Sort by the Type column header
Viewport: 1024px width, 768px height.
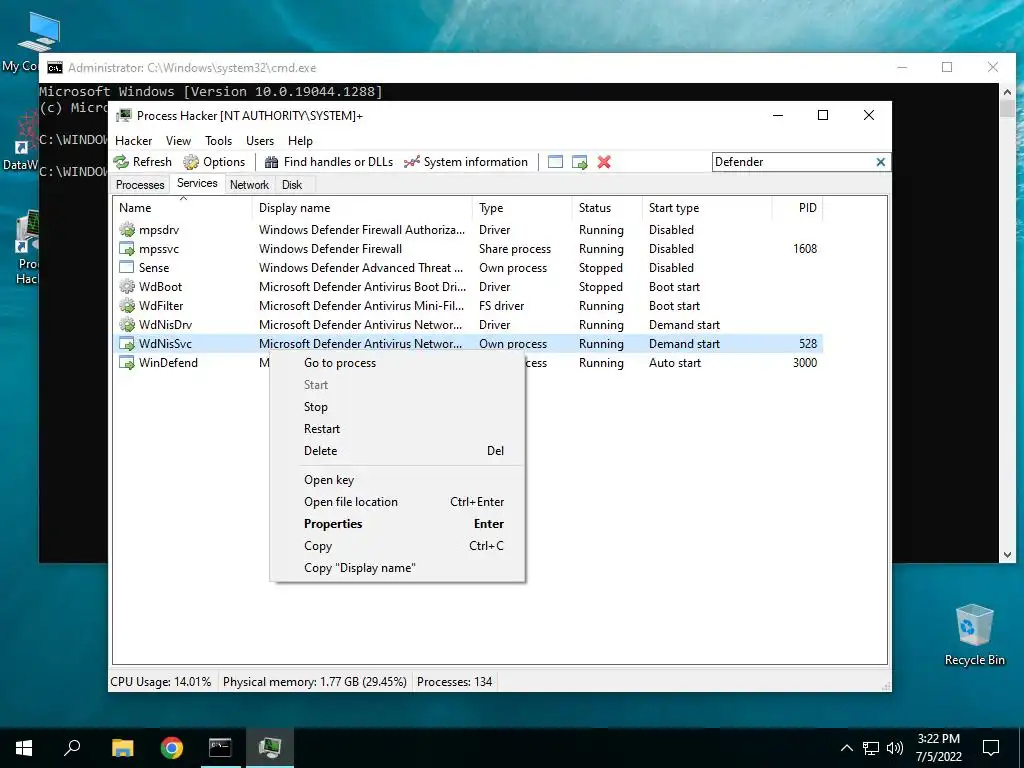tap(522, 208)
